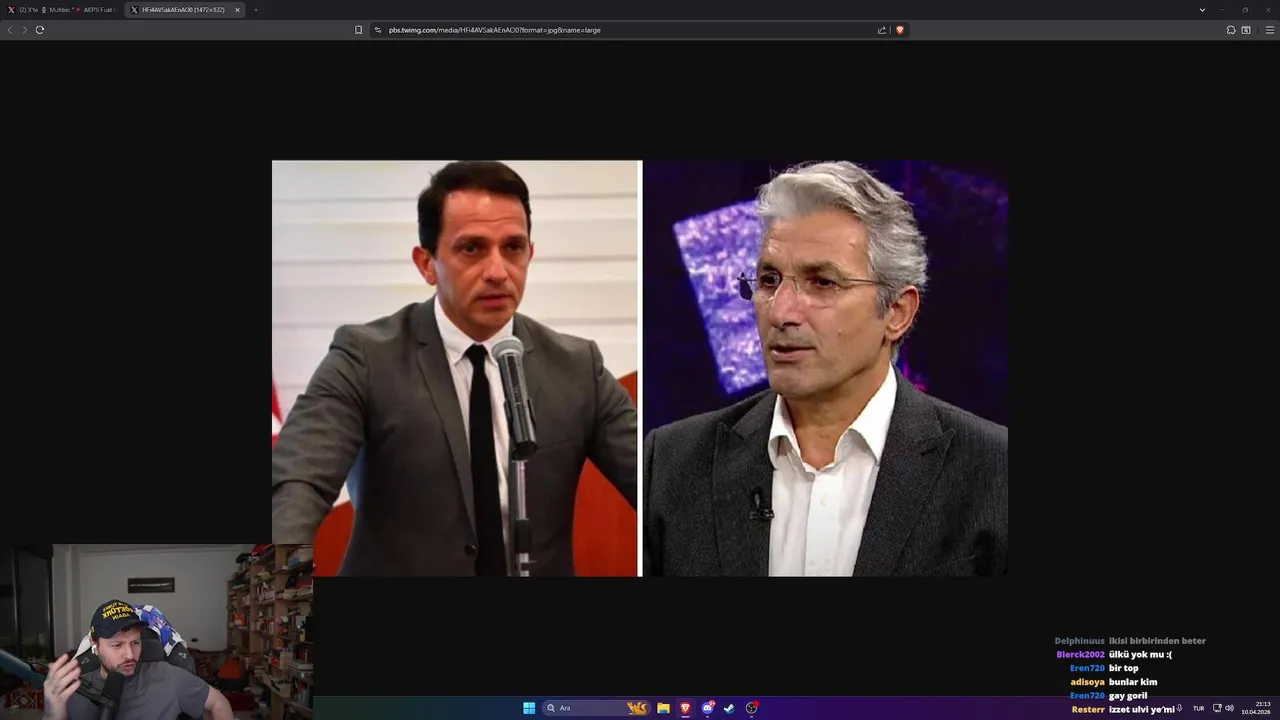Click chat message 'ikisi birbirinden beter'
The width and height of the screenshot is (1280, 720).
pos(1157,641)
